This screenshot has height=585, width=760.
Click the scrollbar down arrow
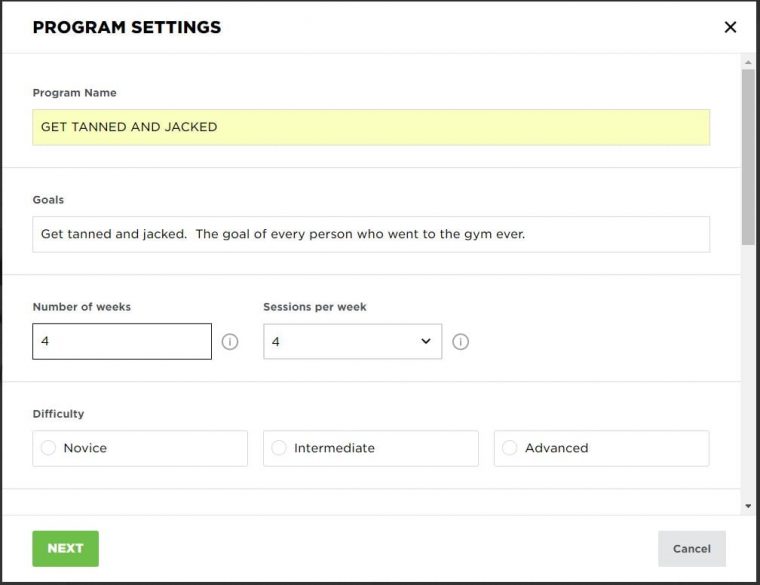pyautogui.click(x=748, y=506)
